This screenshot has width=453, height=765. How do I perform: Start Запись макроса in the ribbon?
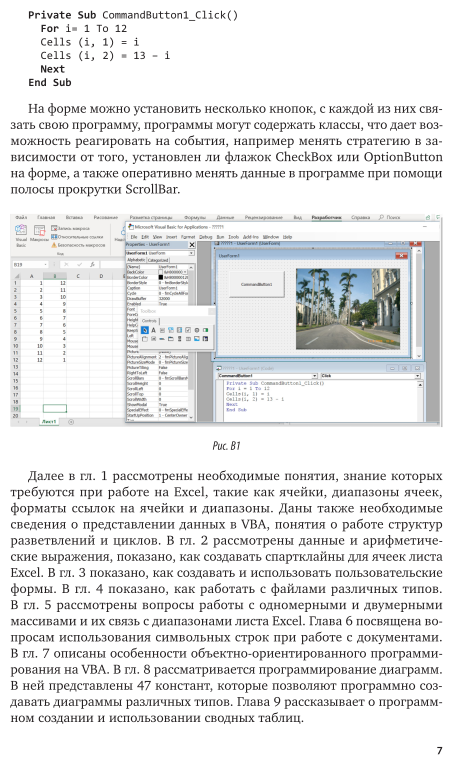pos(71,228)
